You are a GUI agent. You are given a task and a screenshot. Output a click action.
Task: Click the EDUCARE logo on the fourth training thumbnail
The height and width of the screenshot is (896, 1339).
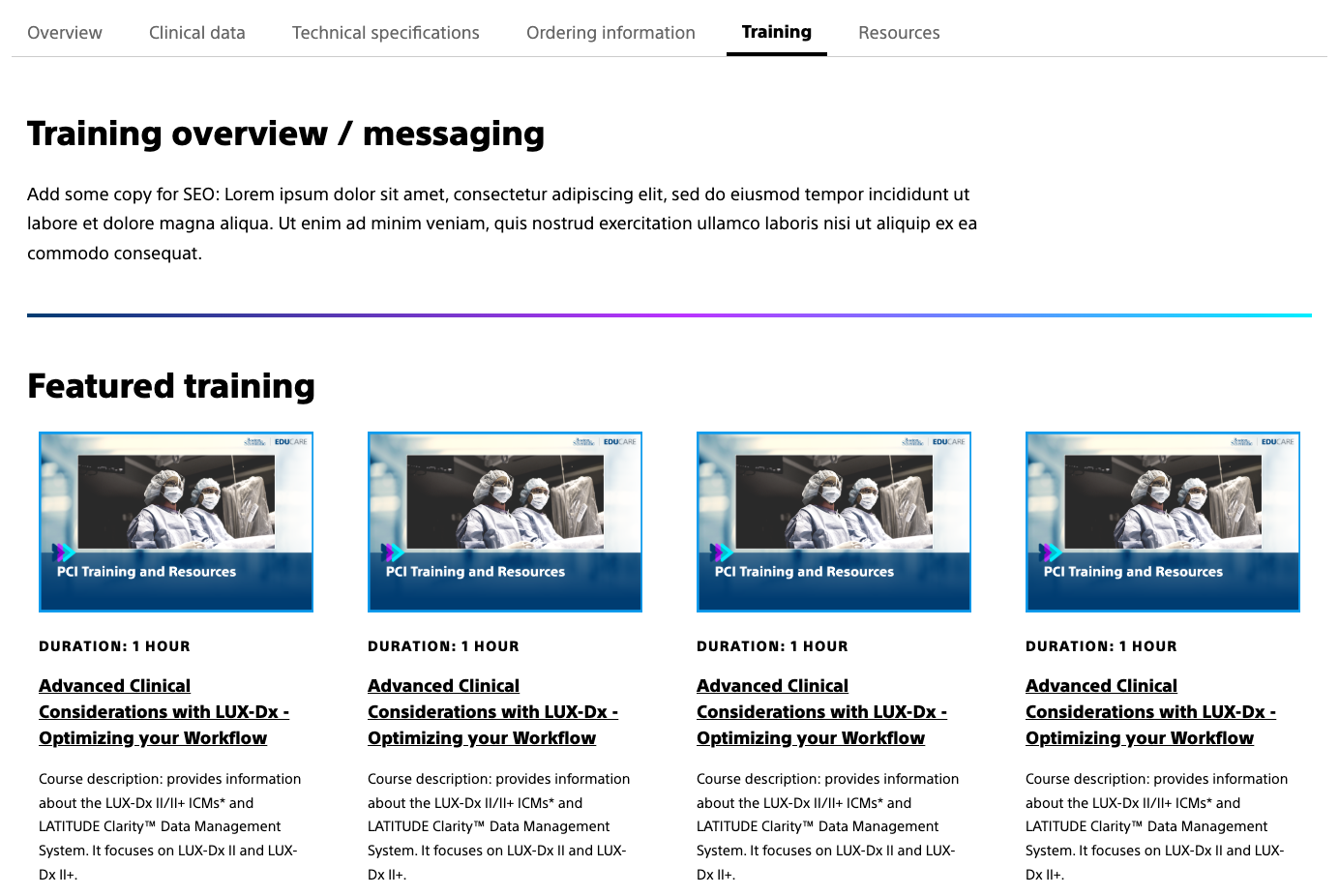1277,441
